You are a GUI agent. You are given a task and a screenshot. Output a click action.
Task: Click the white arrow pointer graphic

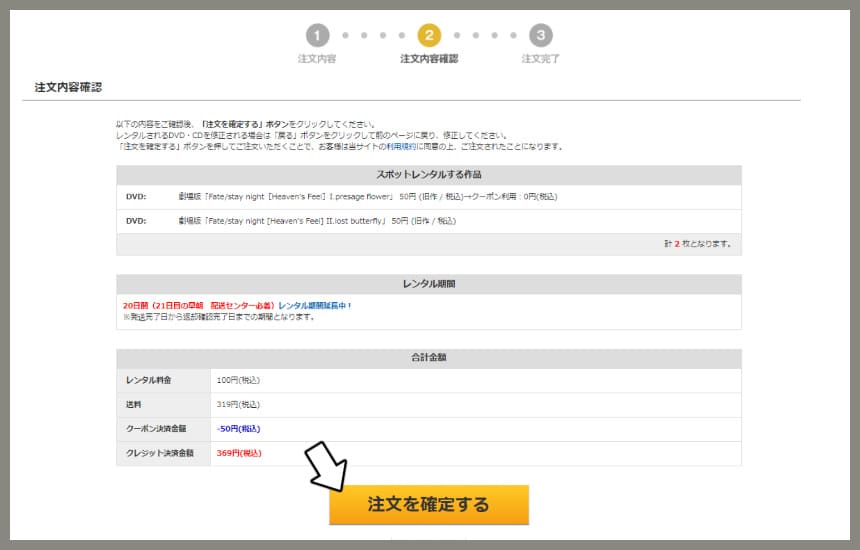[x=326, y=467]
